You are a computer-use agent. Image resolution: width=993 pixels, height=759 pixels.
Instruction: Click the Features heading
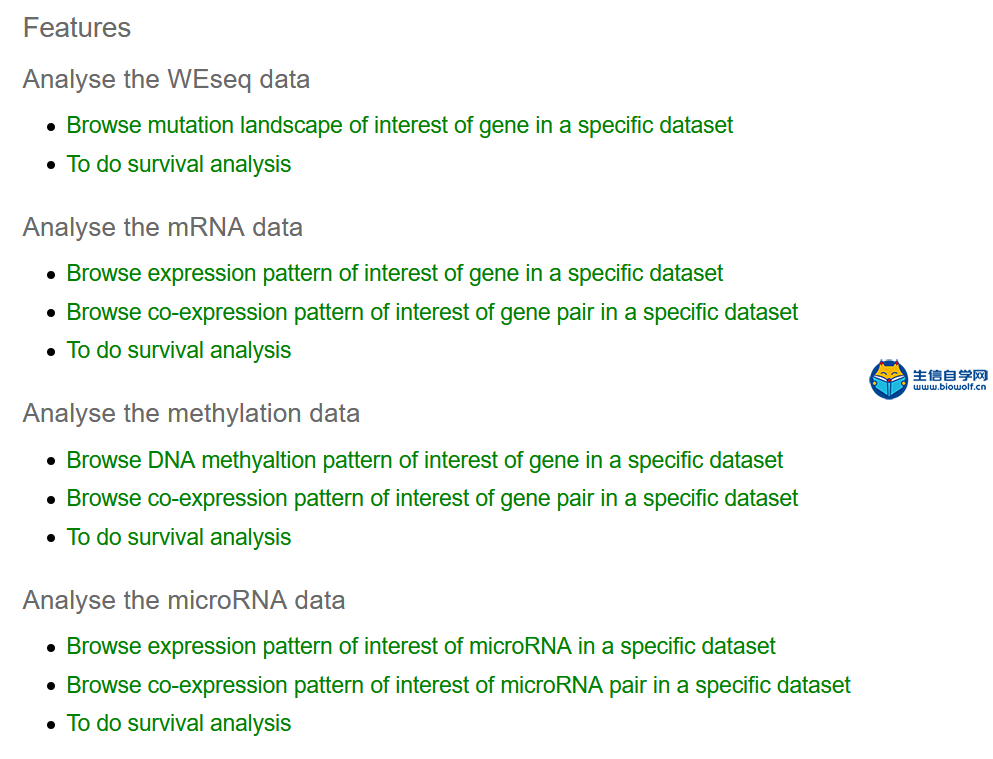[x=77, y=28]
